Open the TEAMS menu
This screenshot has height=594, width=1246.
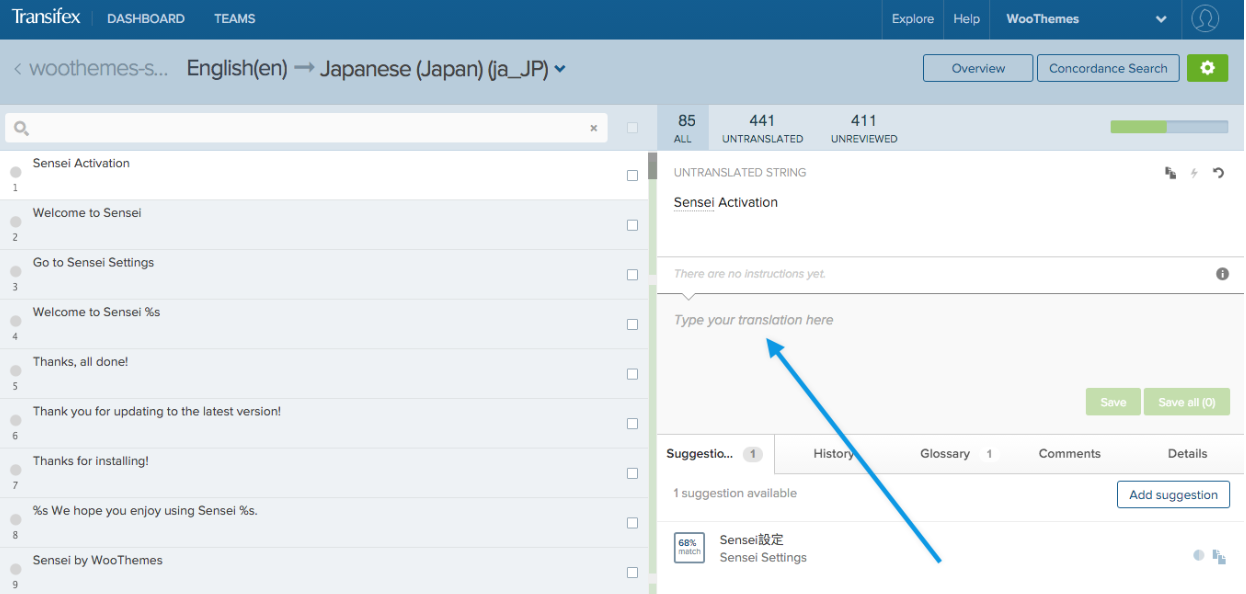point(235,18)
